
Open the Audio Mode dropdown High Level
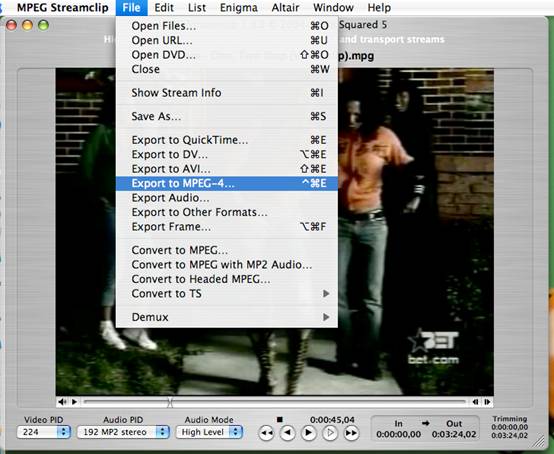pos(209,432)
